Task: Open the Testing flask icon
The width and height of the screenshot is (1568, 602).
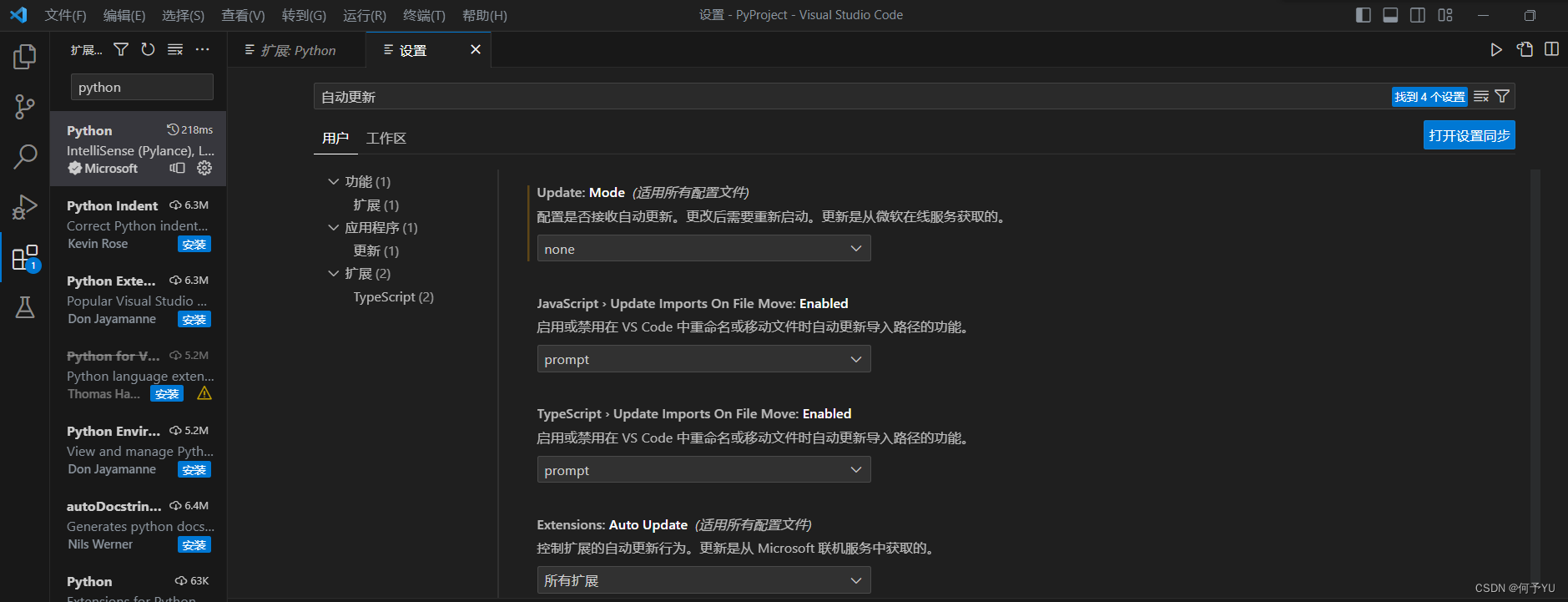Action: (25, 307)
